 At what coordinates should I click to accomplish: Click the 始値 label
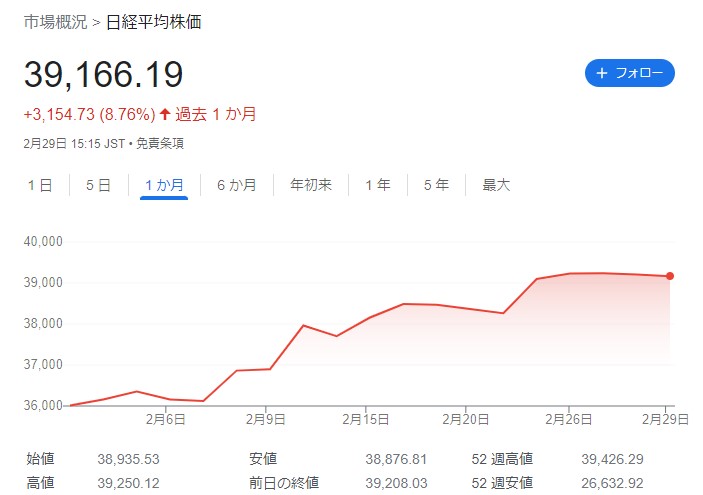pos(40,459)
